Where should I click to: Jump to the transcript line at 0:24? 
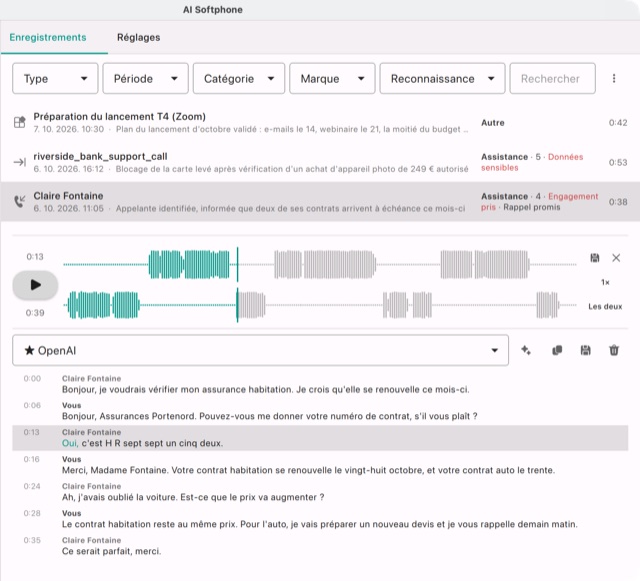coord(320,492)
